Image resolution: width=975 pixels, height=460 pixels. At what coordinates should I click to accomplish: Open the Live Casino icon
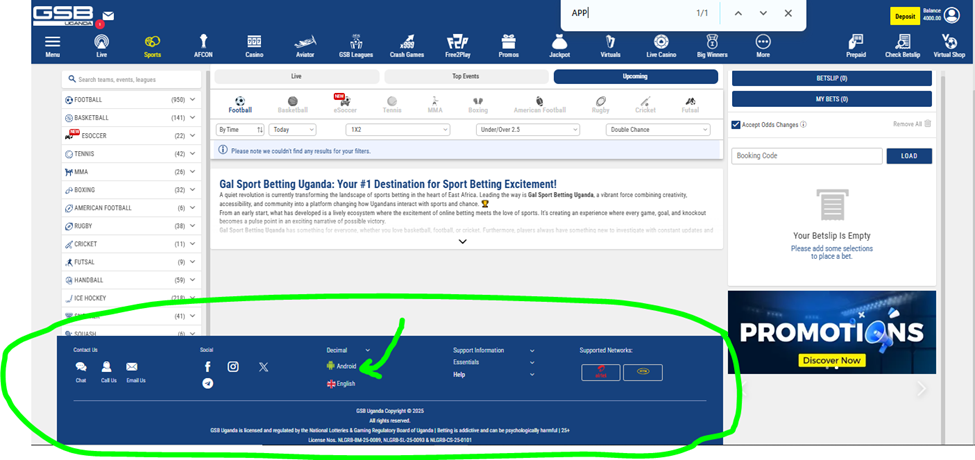click(661, 42)
